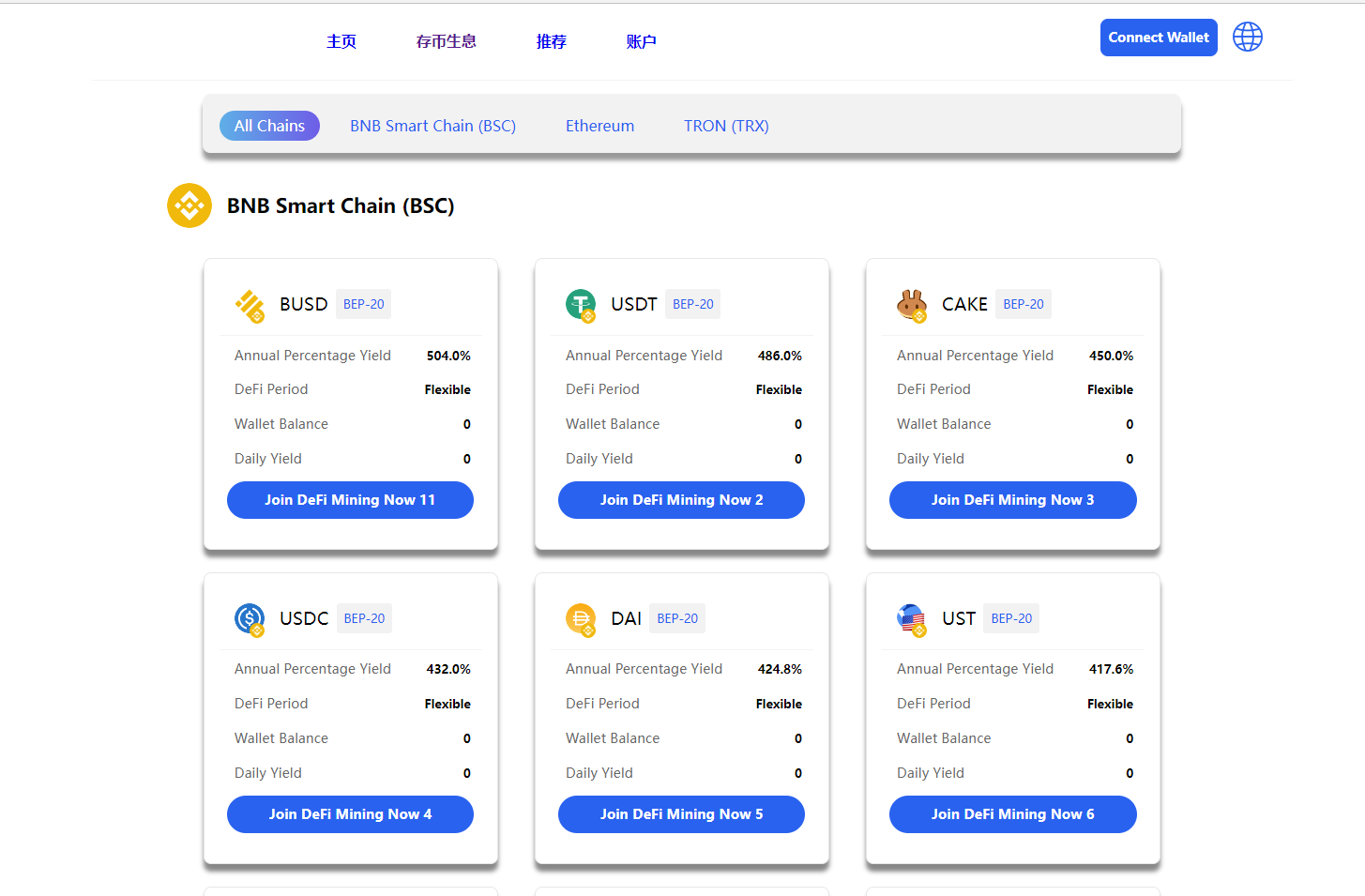This screenshot has width=1365, height=896.
Task: Click the 486.0% yield value on USDT
Action: tap(780, 356)
